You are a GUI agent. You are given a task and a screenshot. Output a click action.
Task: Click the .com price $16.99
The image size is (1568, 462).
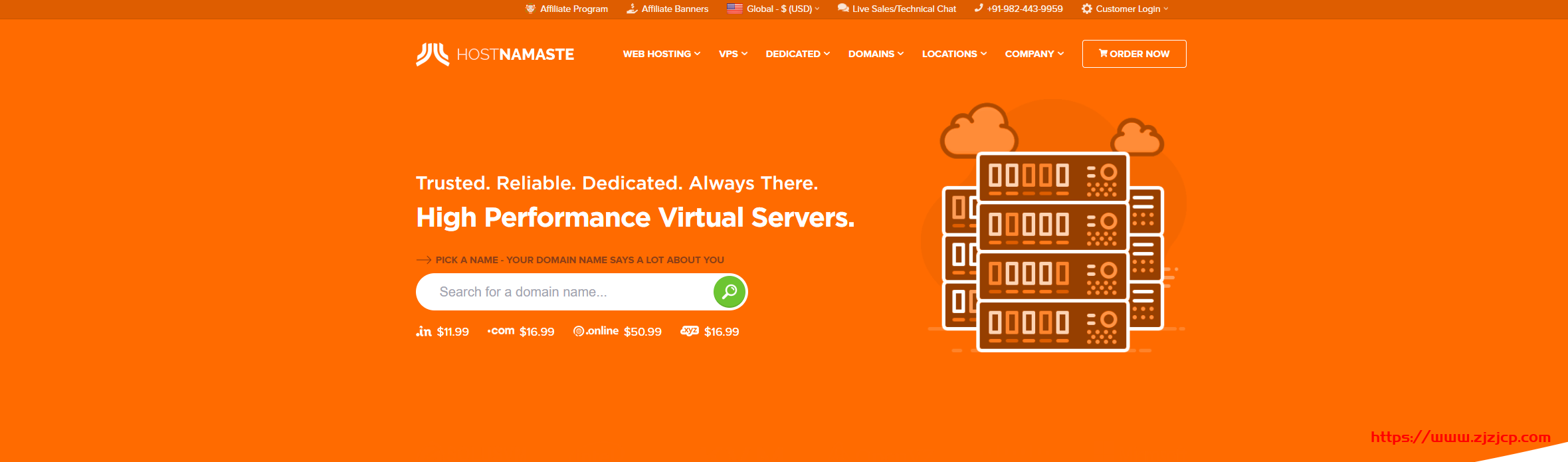[537, 332]
